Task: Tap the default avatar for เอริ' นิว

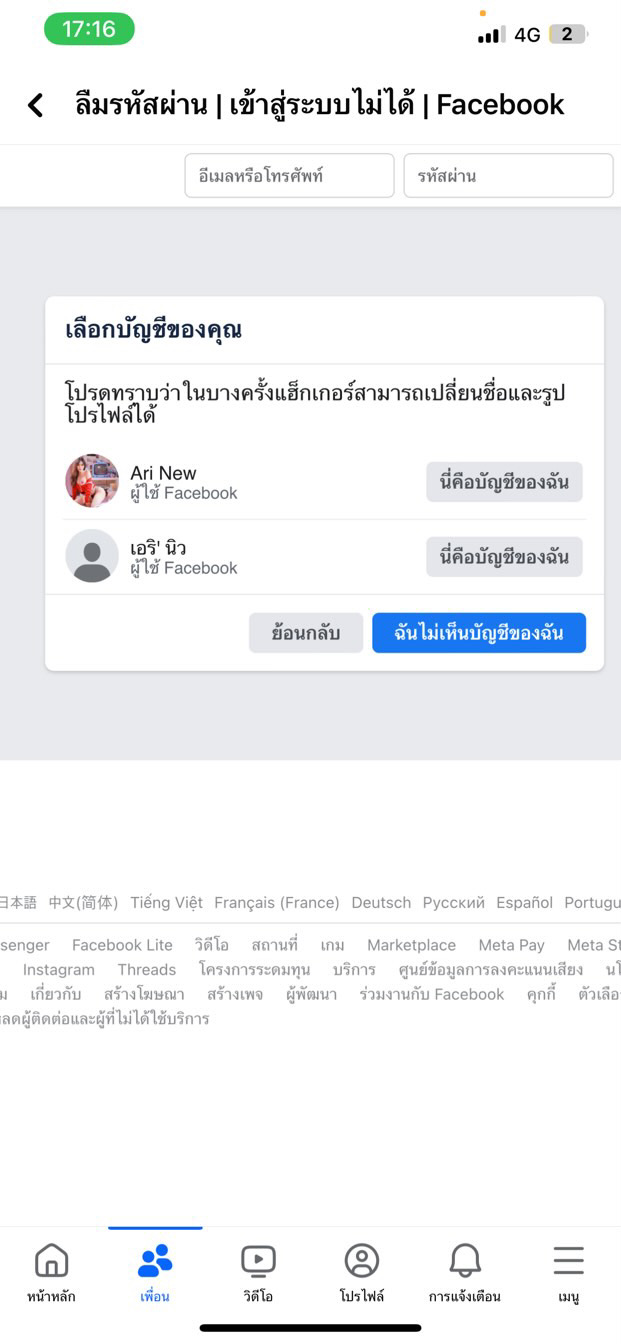Action: point(92,556)
